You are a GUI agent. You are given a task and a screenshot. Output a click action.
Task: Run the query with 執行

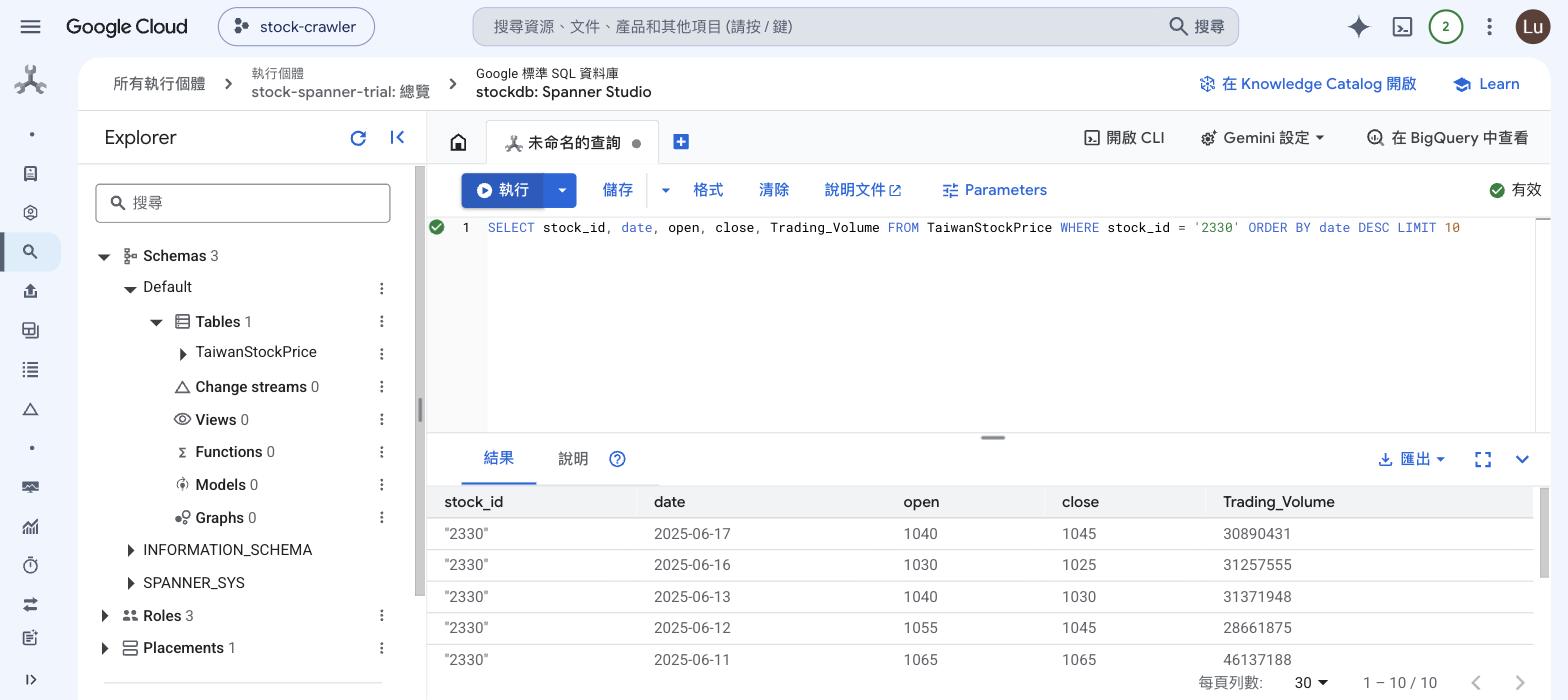[502, 190]
